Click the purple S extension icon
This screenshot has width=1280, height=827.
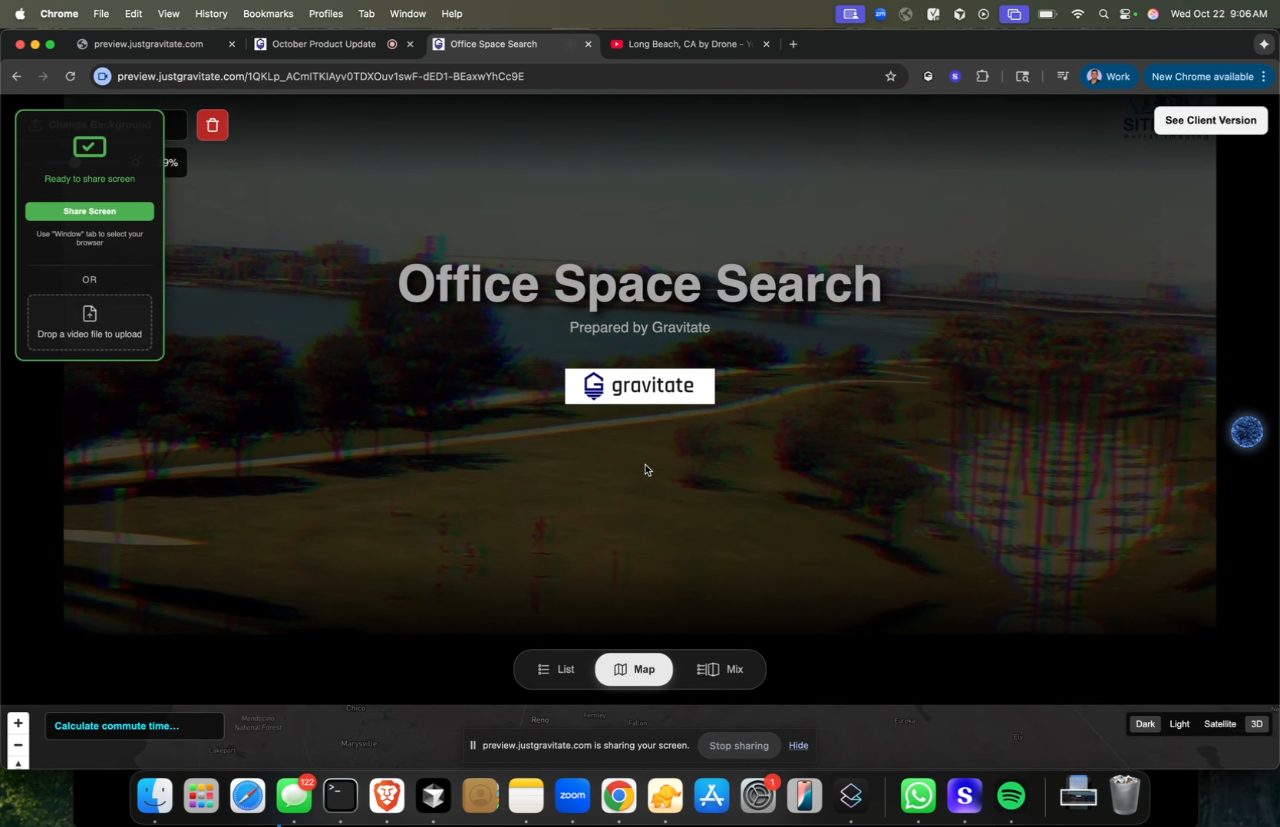pos(955,76)
